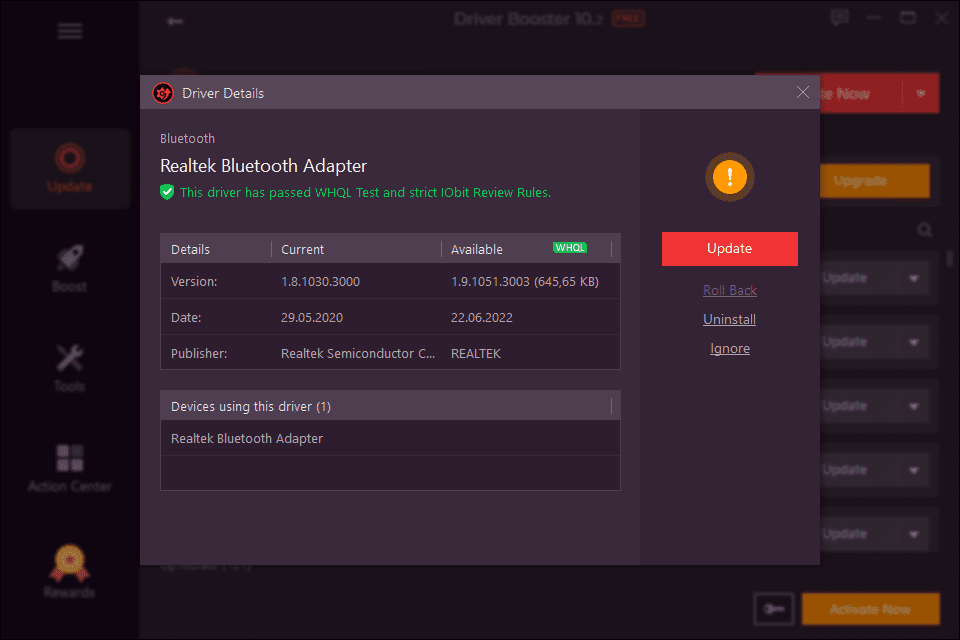
Task: Open the hamburger menu
Action: (69, 30)
